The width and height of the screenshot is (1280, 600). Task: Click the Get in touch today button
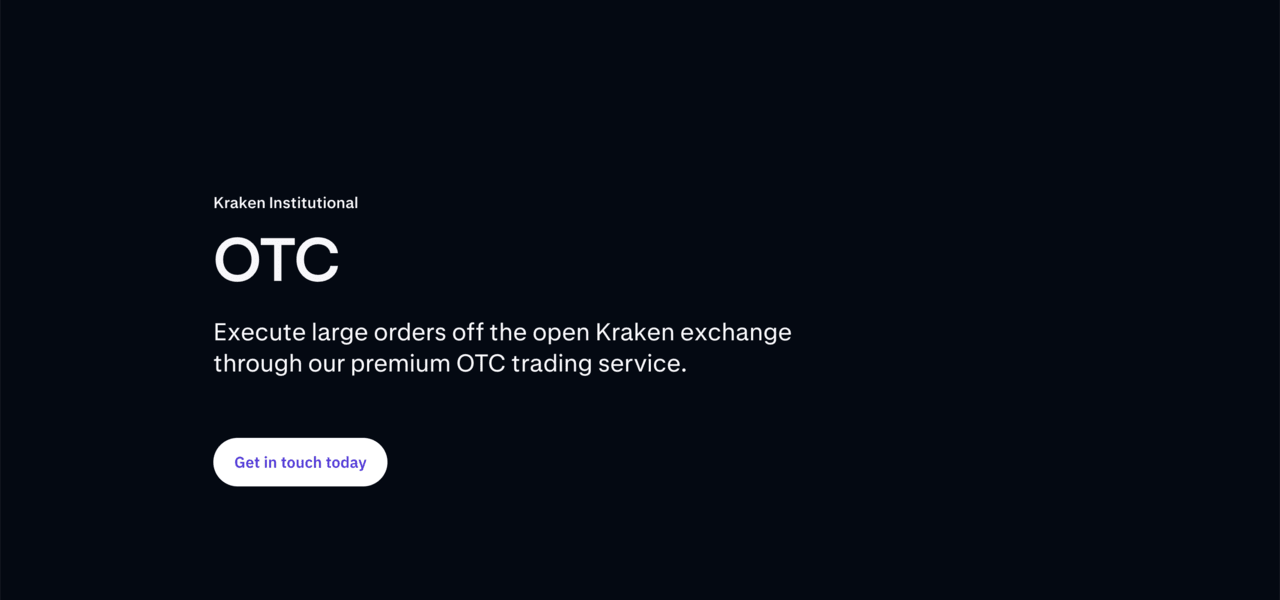pyautogui.click(x=300, y=462)
